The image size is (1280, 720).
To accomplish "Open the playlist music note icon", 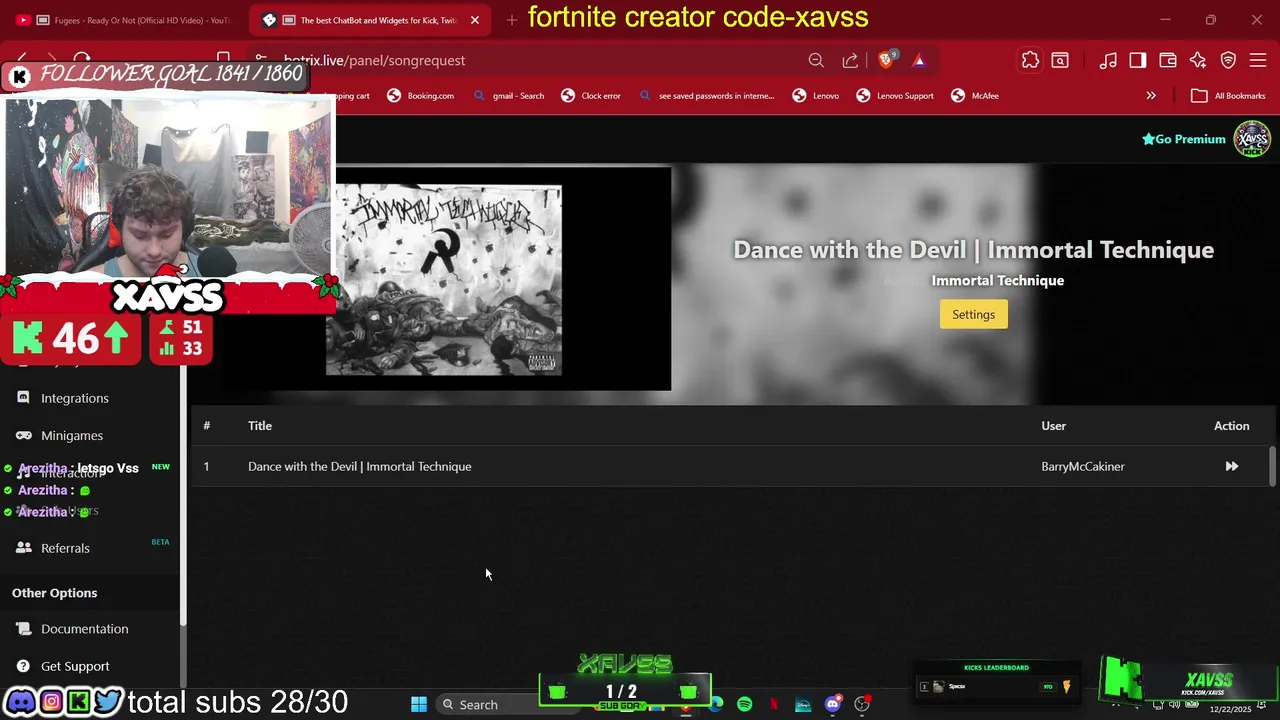I will coord(1108,60).
